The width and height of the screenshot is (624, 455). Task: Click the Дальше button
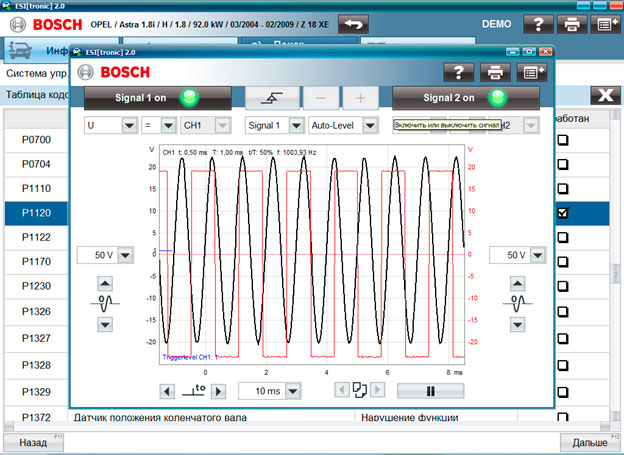tap(590, 441)
